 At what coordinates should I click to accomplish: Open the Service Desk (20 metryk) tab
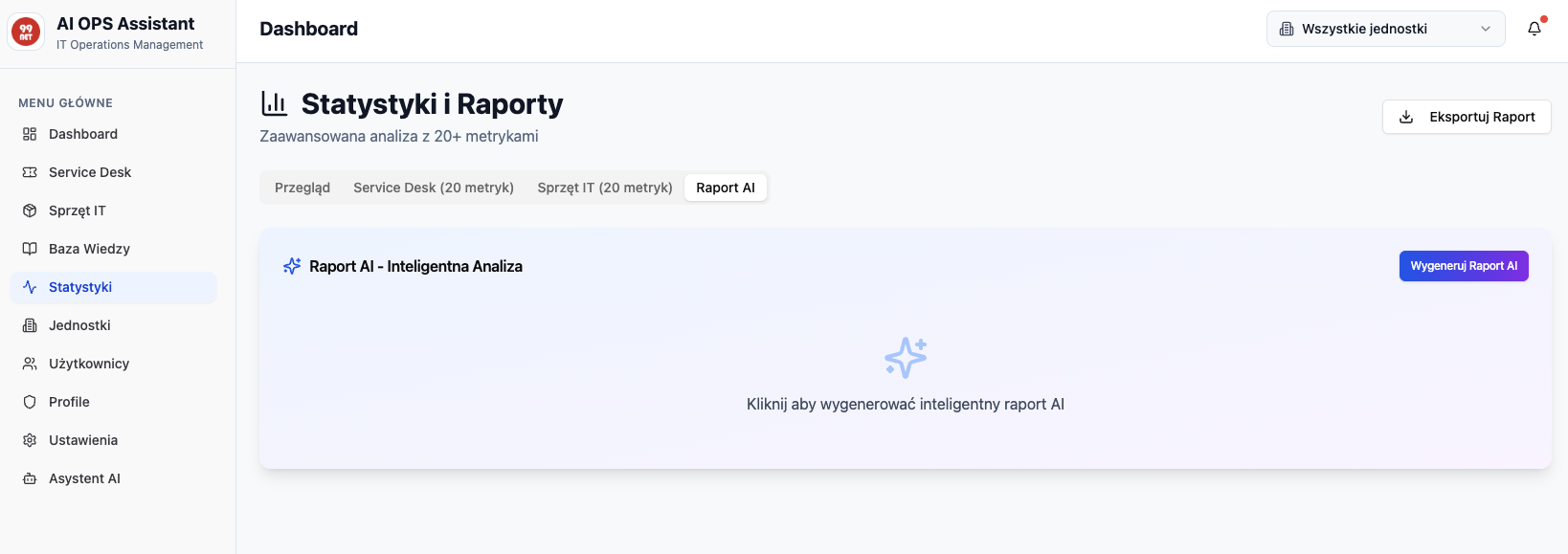click(434, 188)
